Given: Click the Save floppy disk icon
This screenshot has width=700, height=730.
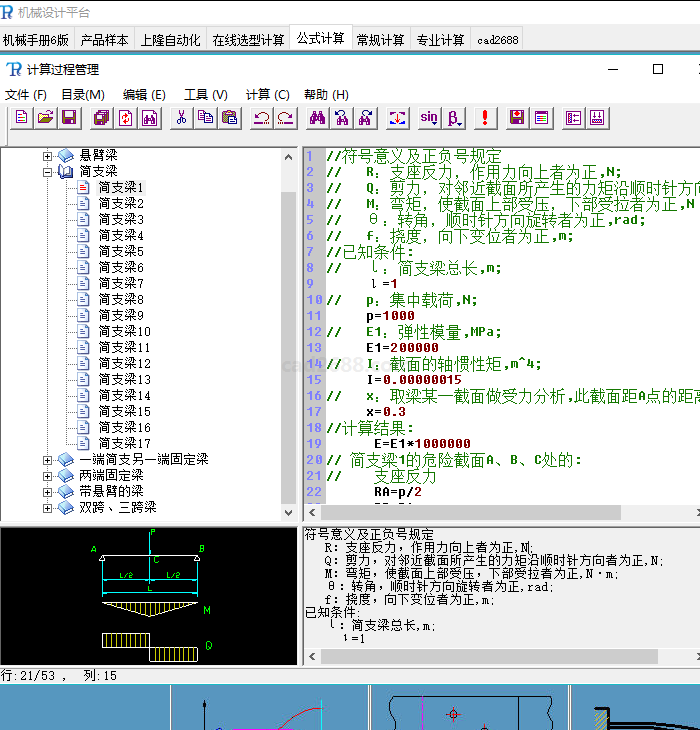Looking at the screenshot, I should pyautogui.click(x=69, y=118).
